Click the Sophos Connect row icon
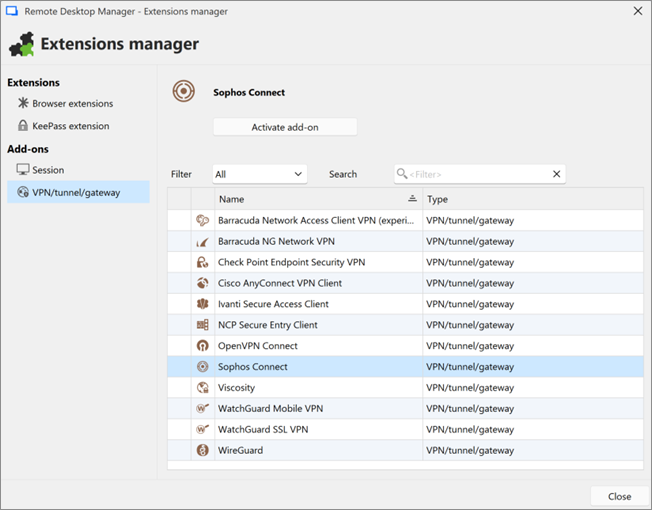Image resolution: width=652 pixels, height=510 pixels. click(203, 367)
